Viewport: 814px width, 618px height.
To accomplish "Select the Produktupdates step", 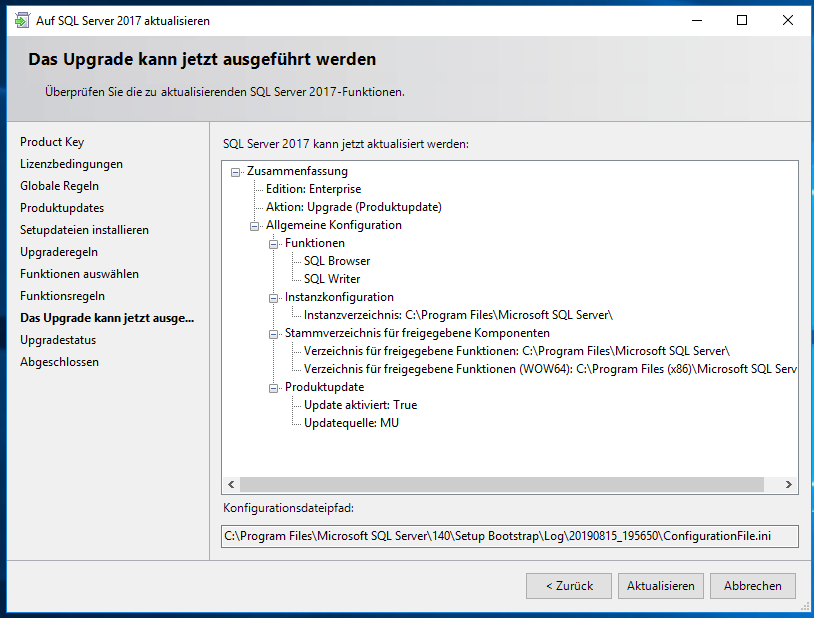I will tap(62, 208).
